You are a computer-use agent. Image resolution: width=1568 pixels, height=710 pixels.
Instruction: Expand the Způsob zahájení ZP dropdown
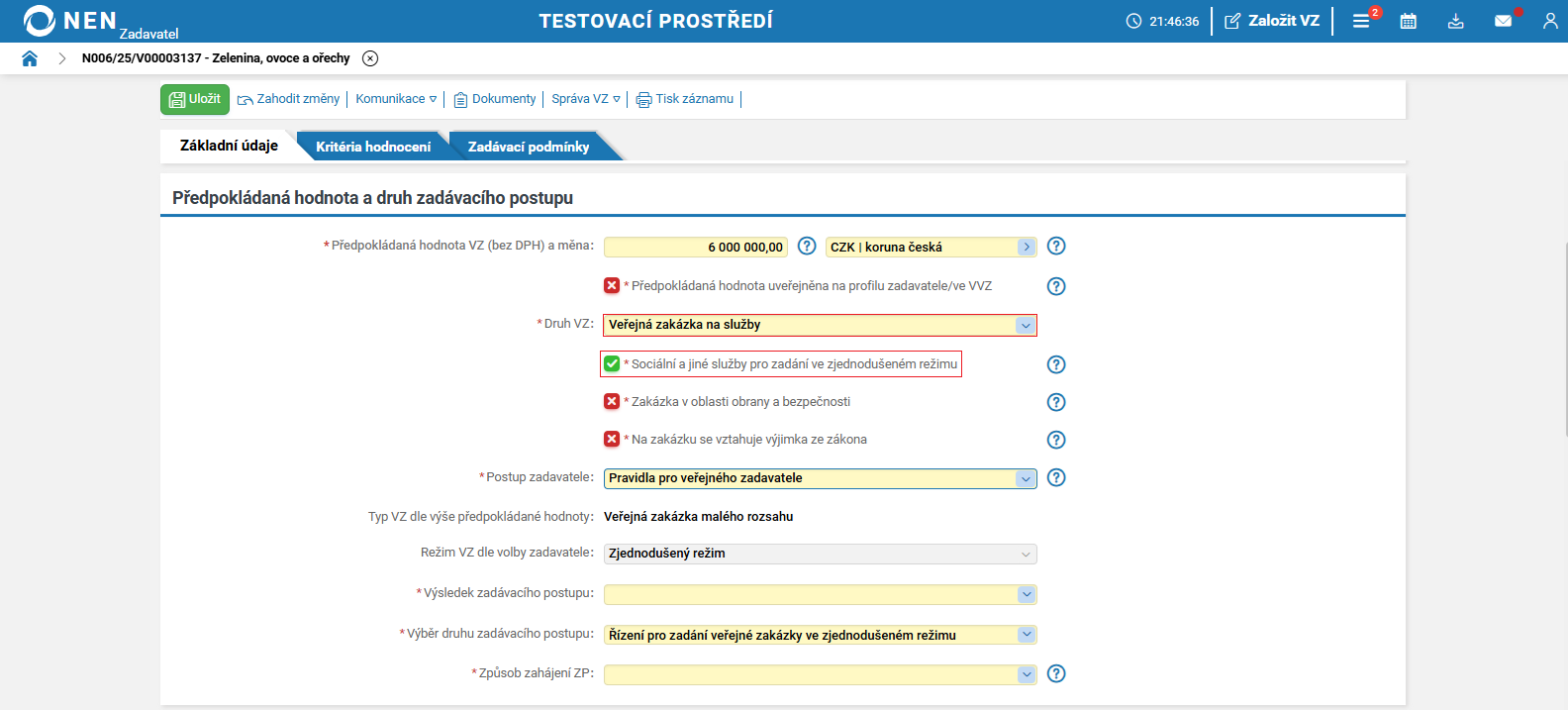click(x=1026, y=674)
